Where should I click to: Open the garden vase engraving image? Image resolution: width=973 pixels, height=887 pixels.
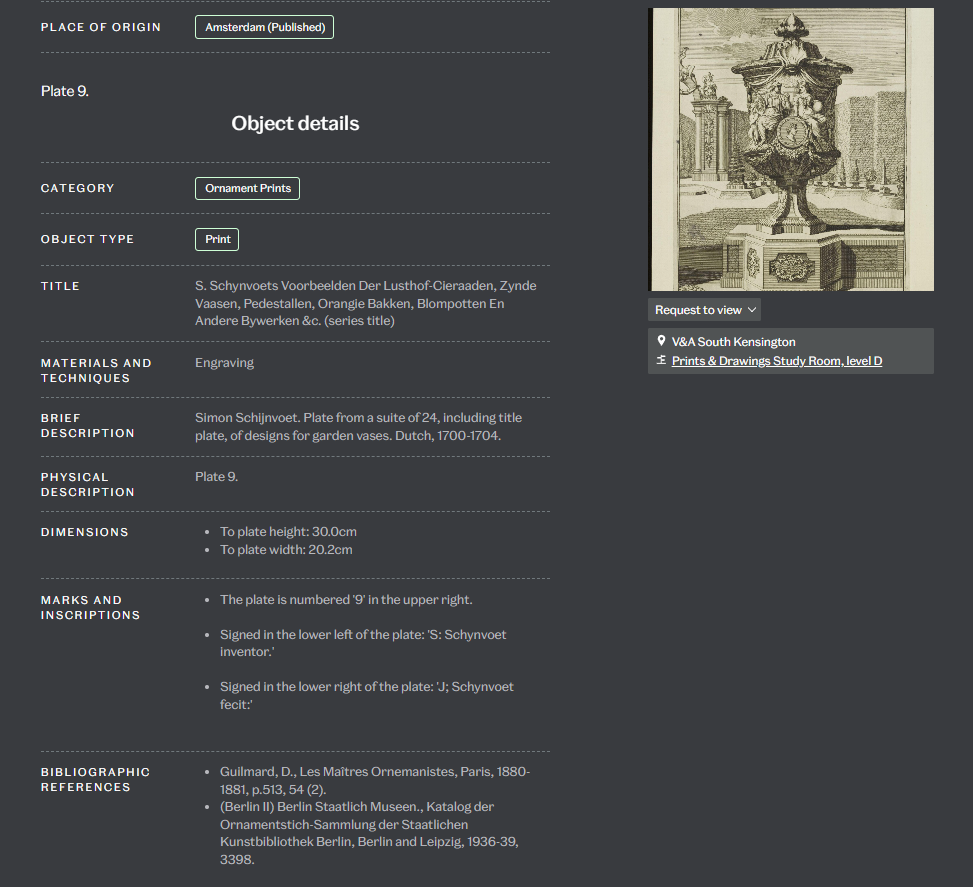tap(790, 150)
